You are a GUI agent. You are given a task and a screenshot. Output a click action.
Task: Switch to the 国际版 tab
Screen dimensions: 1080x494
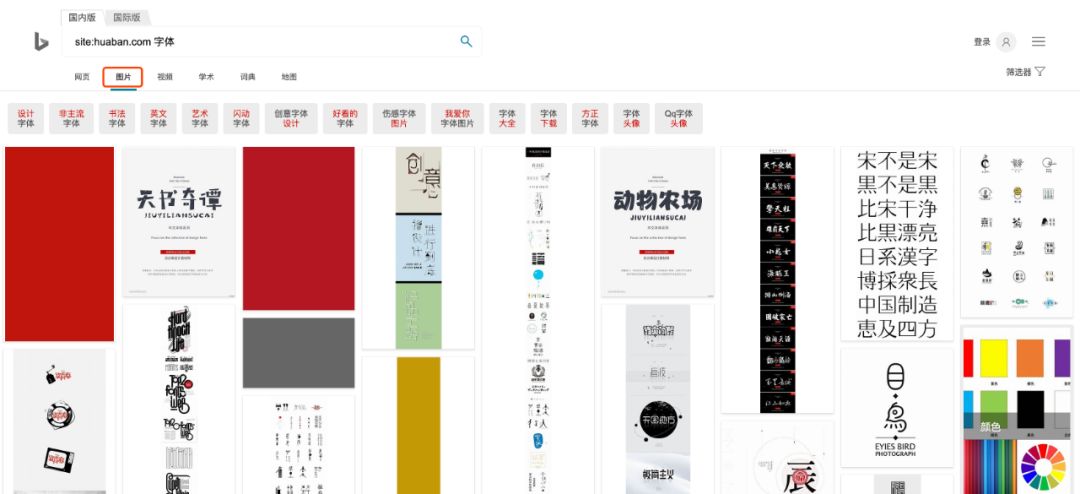127,18
